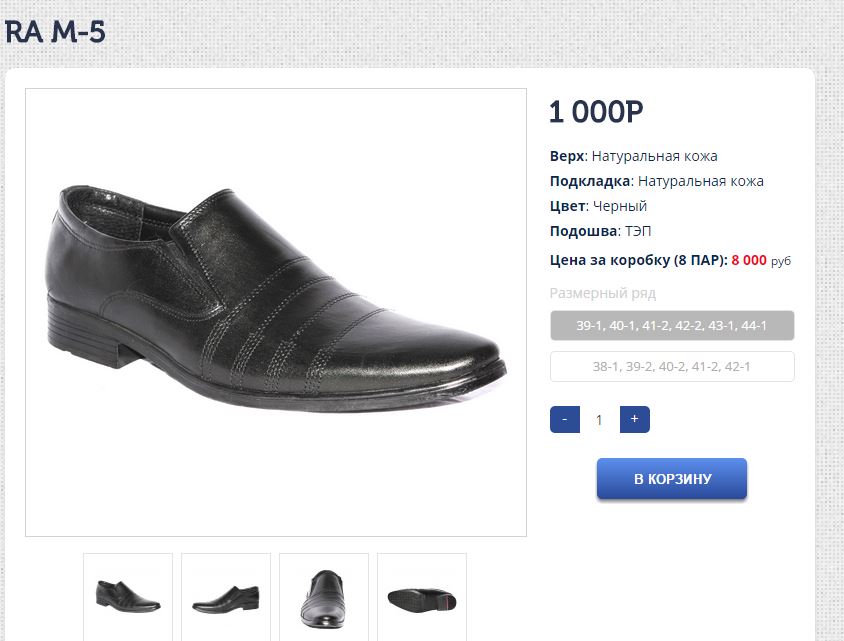The height and width of the screenshot is (641, 844).
Task: Decrease quantity with the minus button
Action: [x=565, y=420]
